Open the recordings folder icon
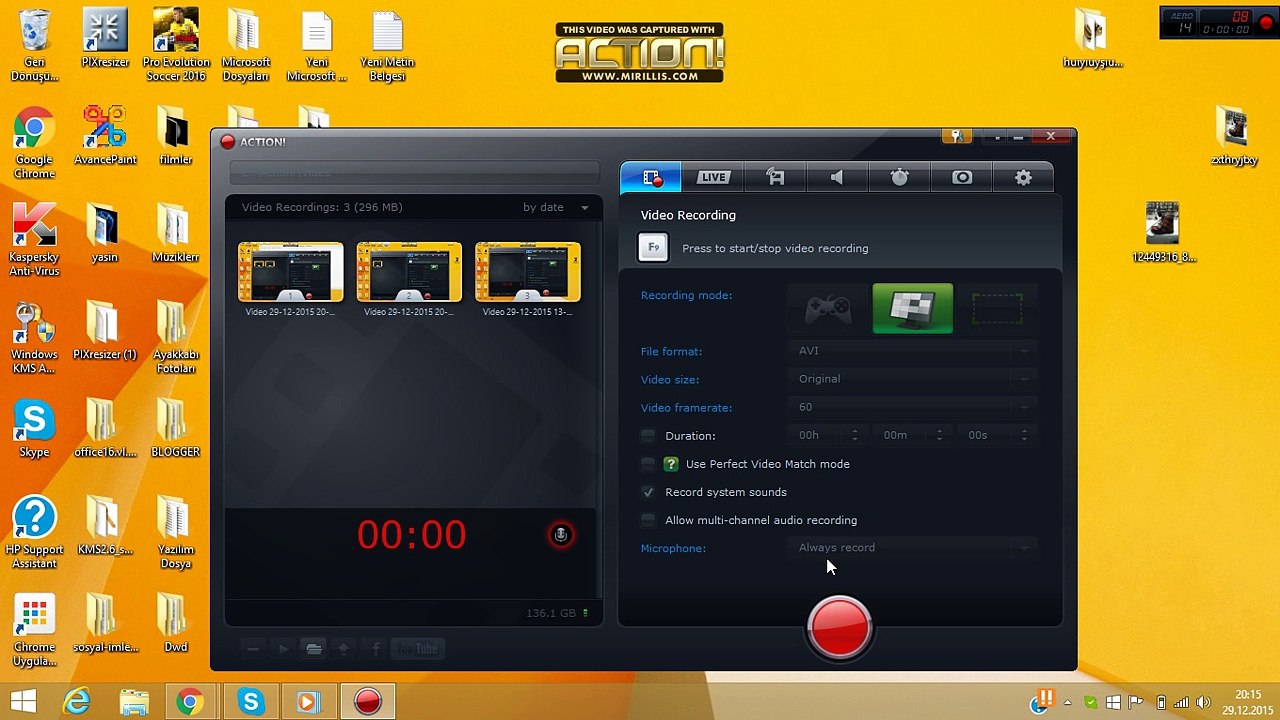This screenshot has width=1280, height=720. pyautogui.click(x=314, y=649)
